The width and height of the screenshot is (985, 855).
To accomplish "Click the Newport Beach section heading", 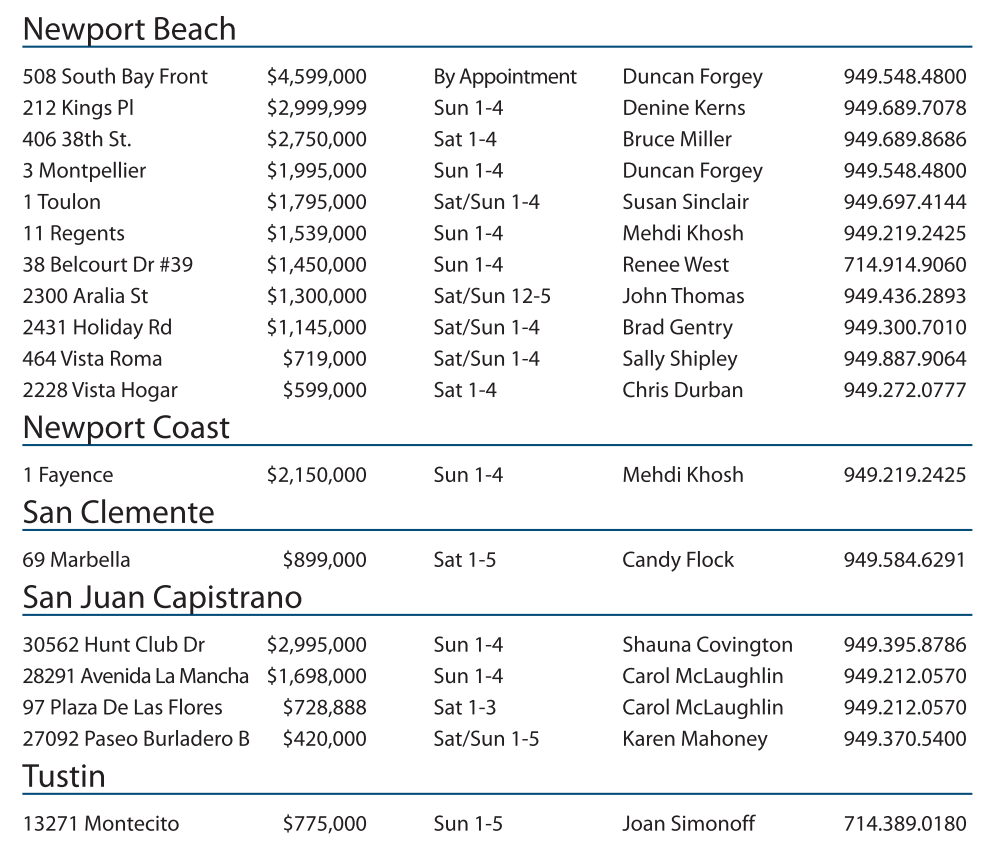I will (x=129, y=29).
